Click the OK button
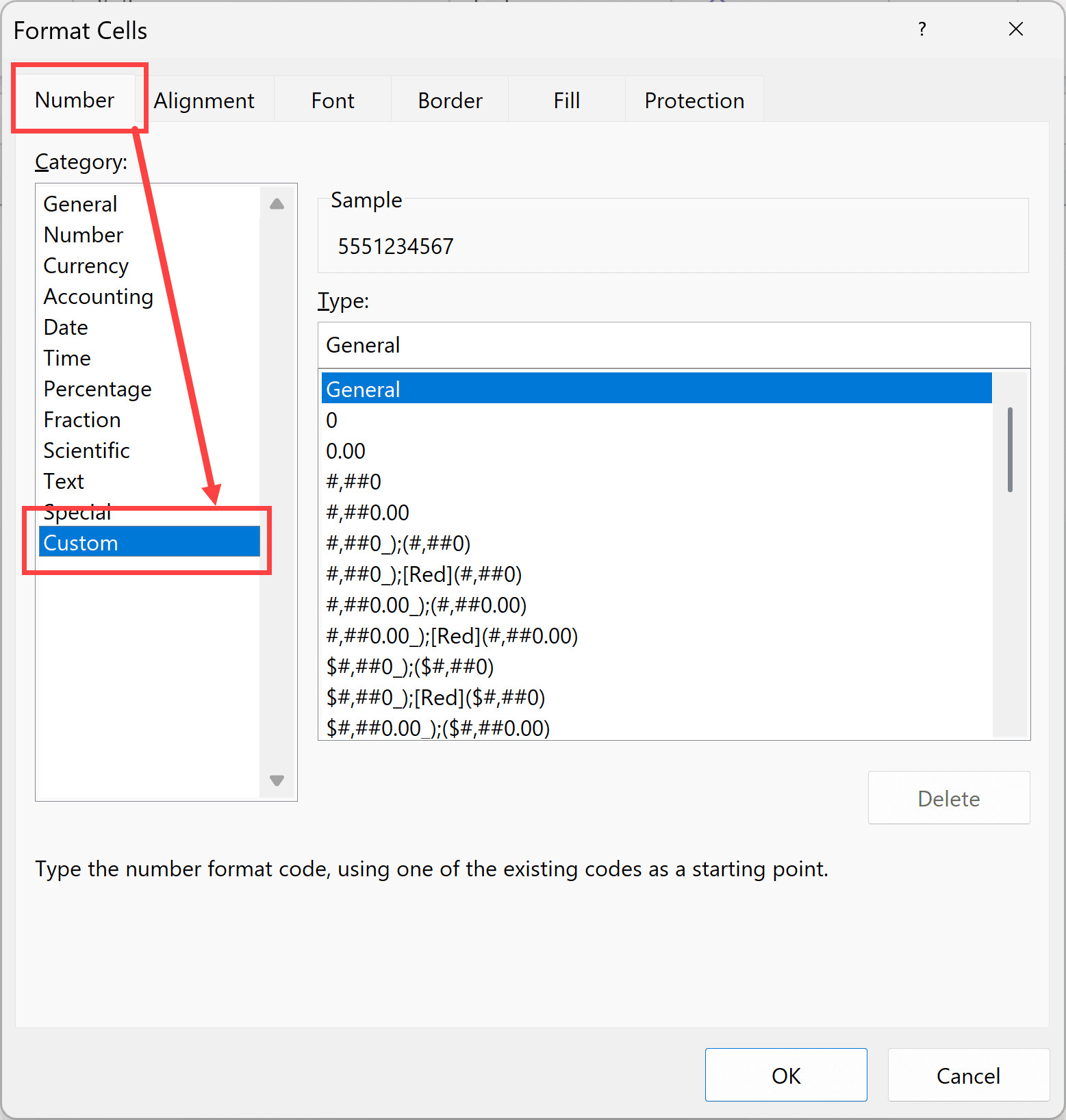Viewport: 1066px width, 1120px height. click(x=785, y=1076)
